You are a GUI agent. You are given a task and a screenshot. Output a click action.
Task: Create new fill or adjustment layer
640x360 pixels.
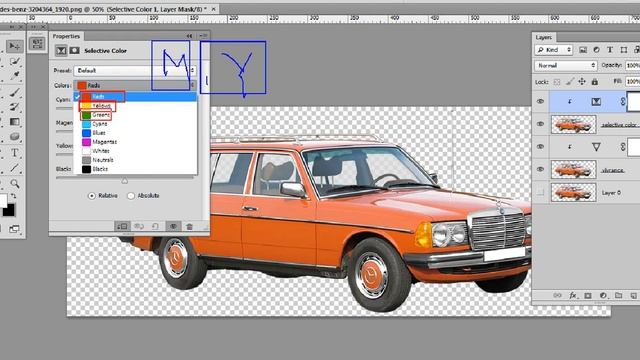(x=603, y=296)
